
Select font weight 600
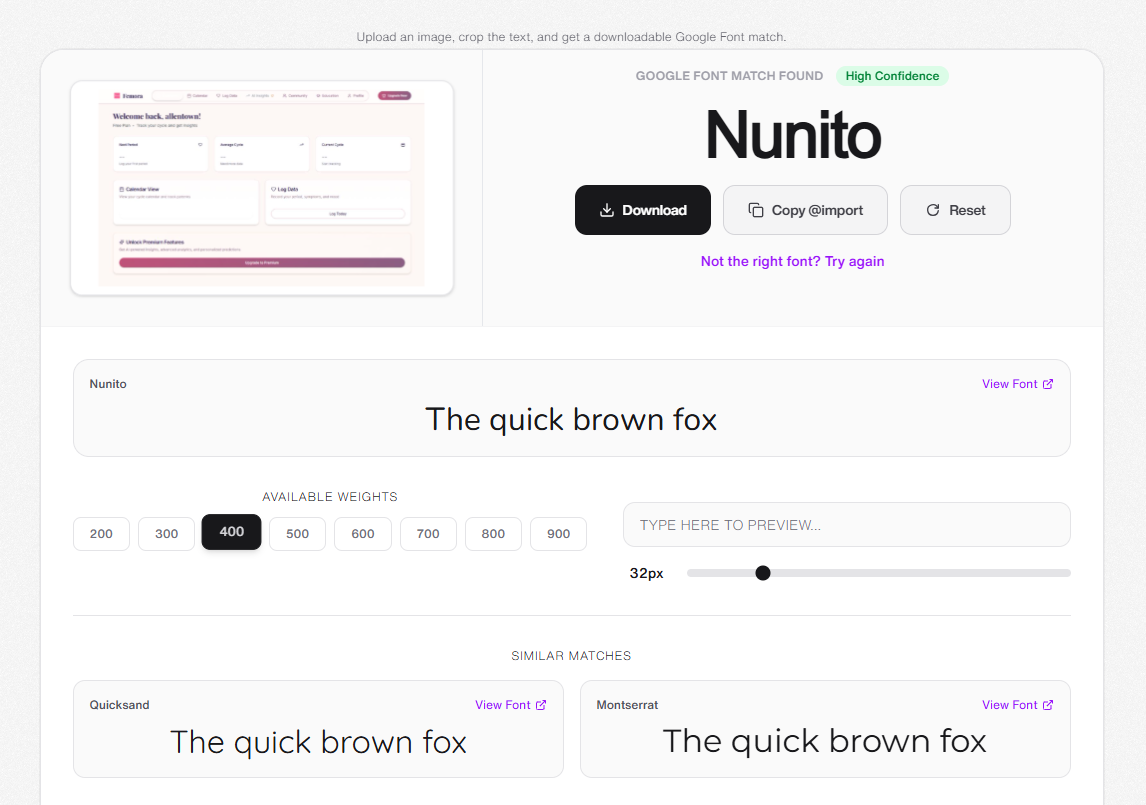coord(363,534)
